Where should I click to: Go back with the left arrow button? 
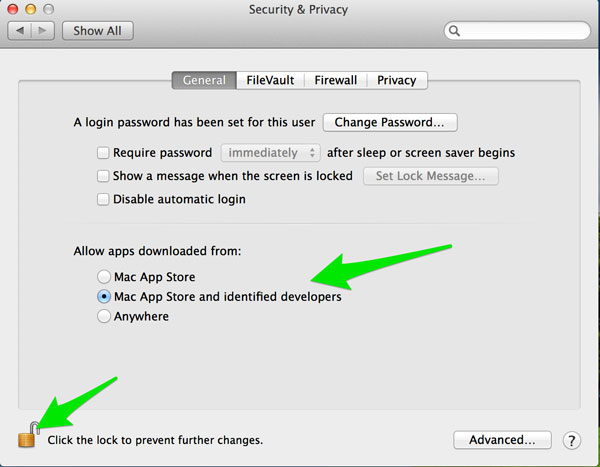(20, 31)
